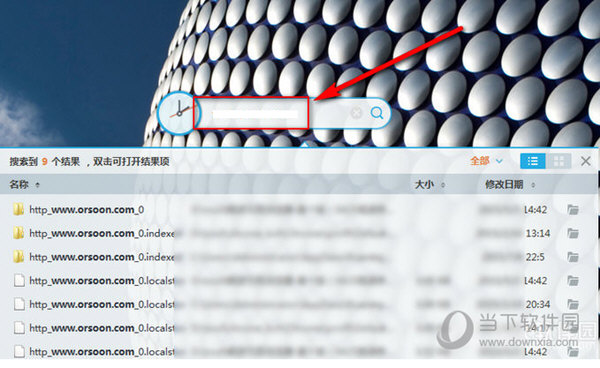Sort results by the 大小 column
Screen dimensions: 600x368
pyautogui.click(x=430, y=185)
